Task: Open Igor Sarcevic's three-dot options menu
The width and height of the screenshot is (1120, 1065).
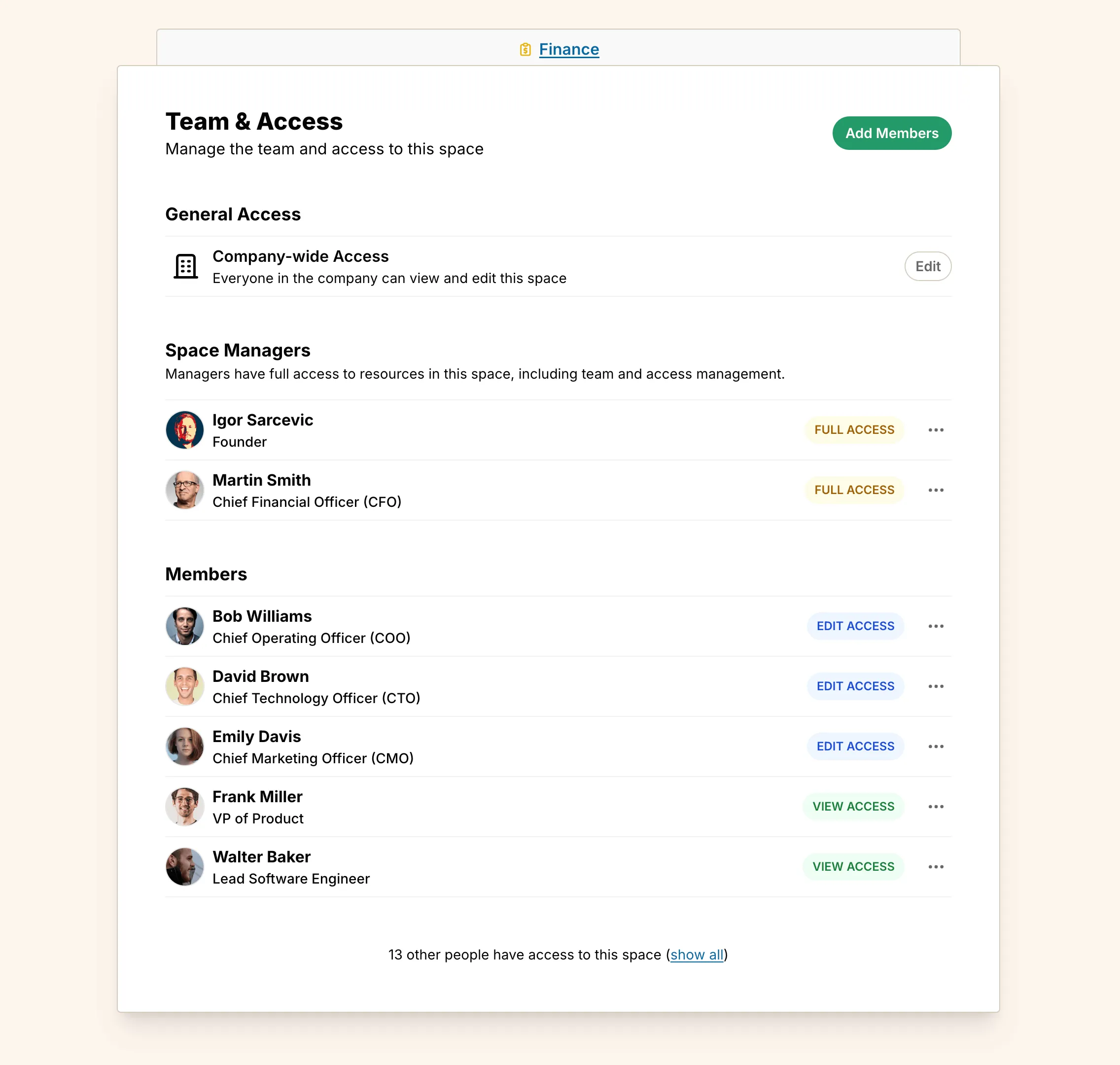Action: click(x=936, y=430)
